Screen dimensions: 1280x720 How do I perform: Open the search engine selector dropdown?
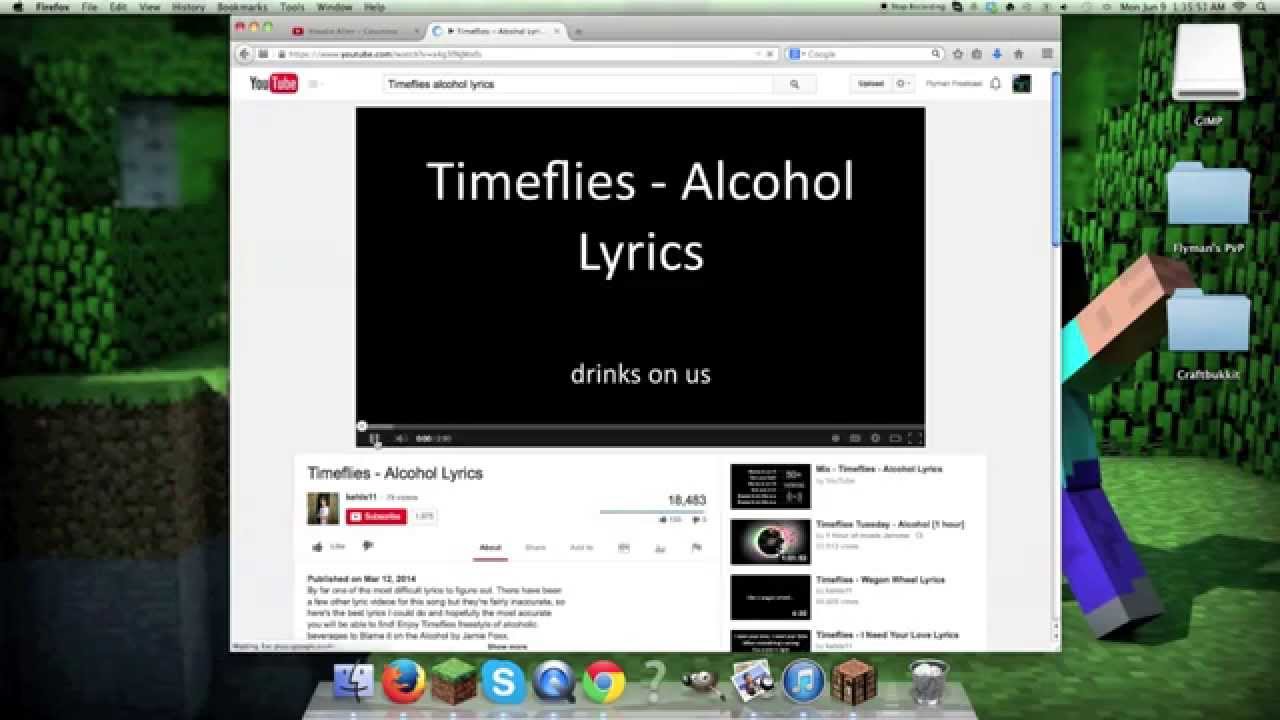(796, 54)
